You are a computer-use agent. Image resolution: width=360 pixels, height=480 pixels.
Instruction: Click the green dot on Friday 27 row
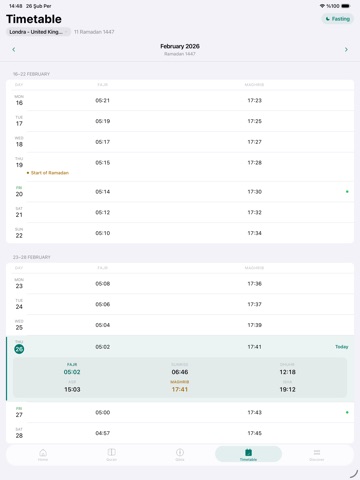click(347, 412)
